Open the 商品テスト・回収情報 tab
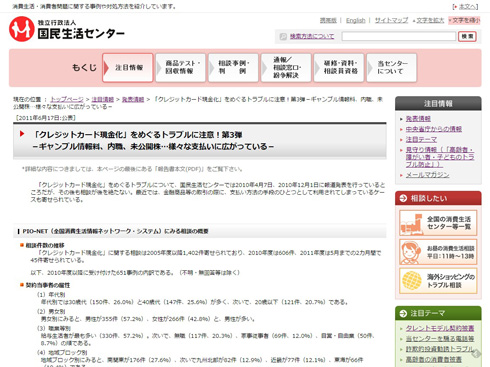 pyautogui.click(x=180, y=68)
